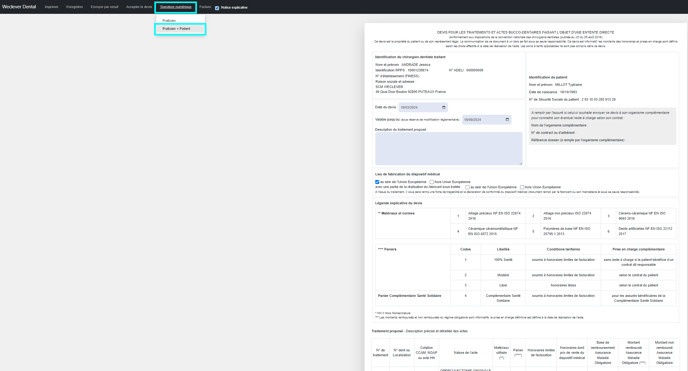
Task: Check first 'hors Union Européenne' box
Action: [x=432, y=182]
